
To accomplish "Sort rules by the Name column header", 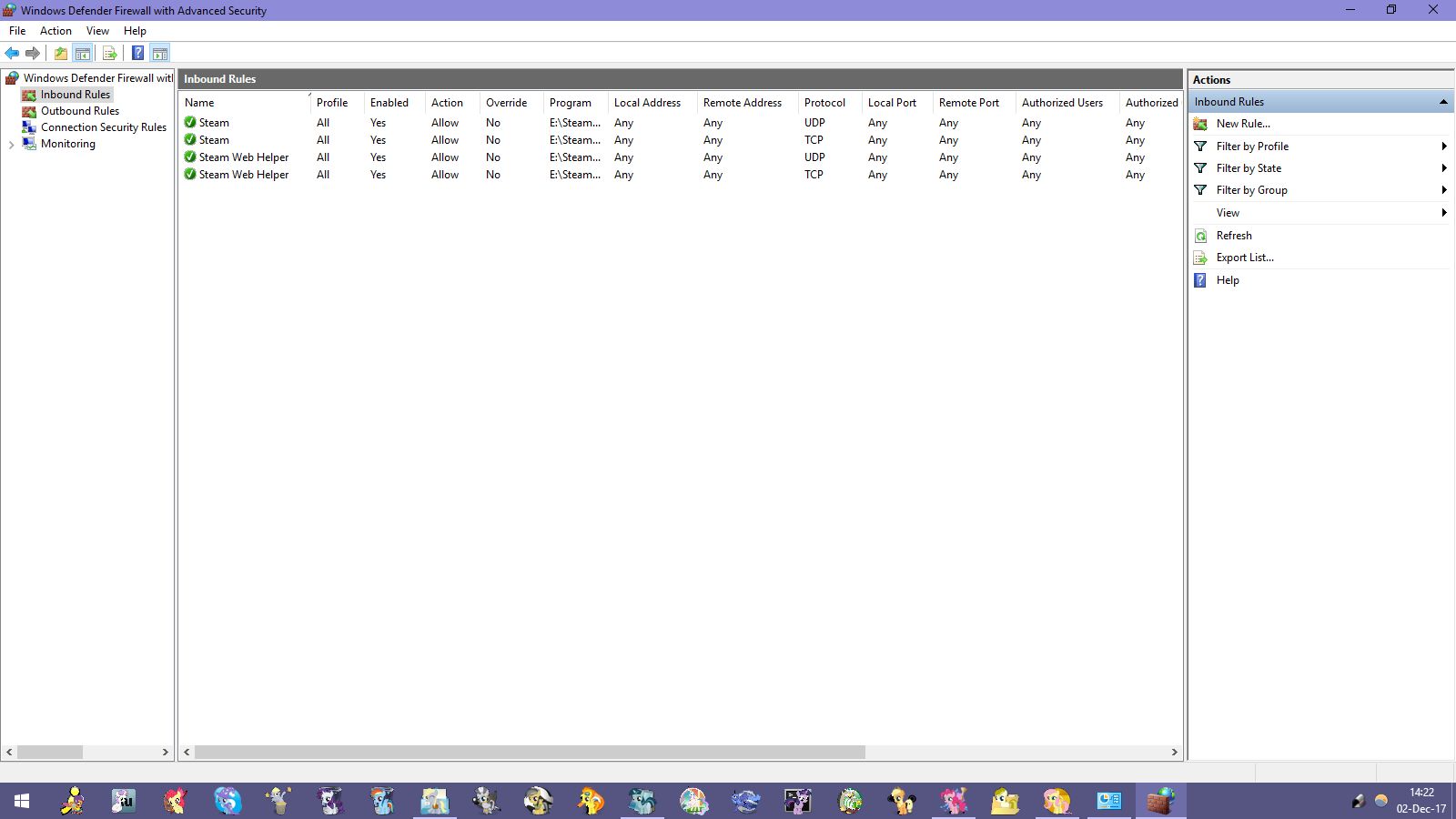I will click(x=245, y=103).
